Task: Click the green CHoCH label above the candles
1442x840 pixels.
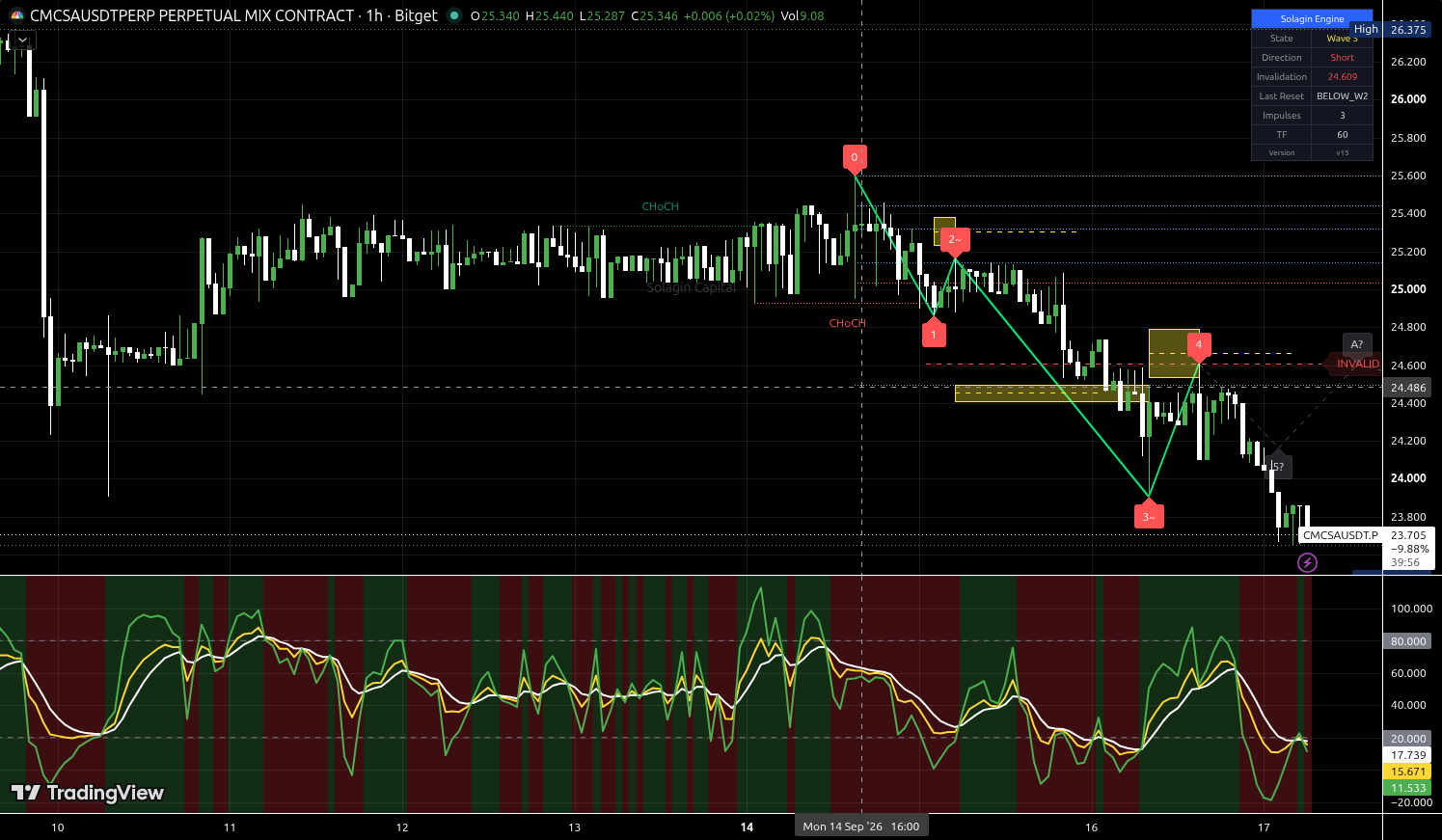Action: [661, 206]
